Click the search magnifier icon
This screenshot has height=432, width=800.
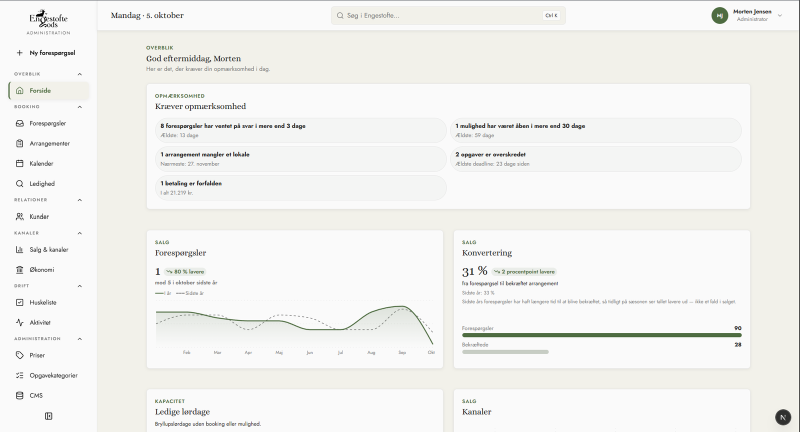pyautogui.click(x=340, y=15)
